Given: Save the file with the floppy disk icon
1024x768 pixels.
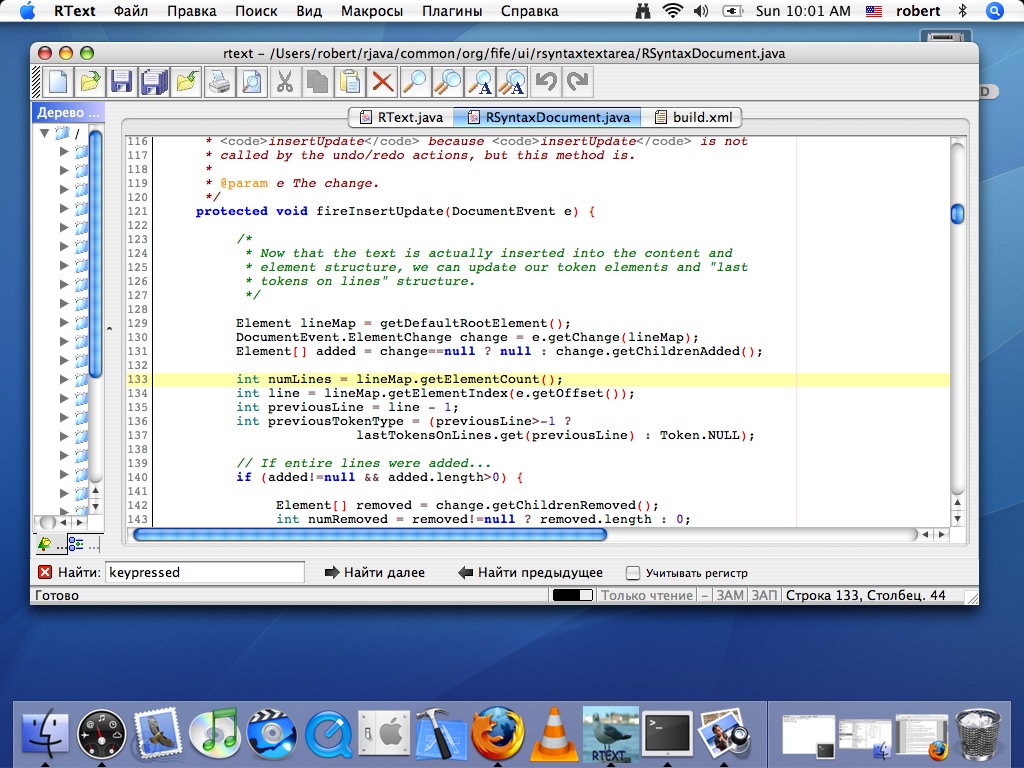Looking at the screenshot, I should (x=122, y=81).
